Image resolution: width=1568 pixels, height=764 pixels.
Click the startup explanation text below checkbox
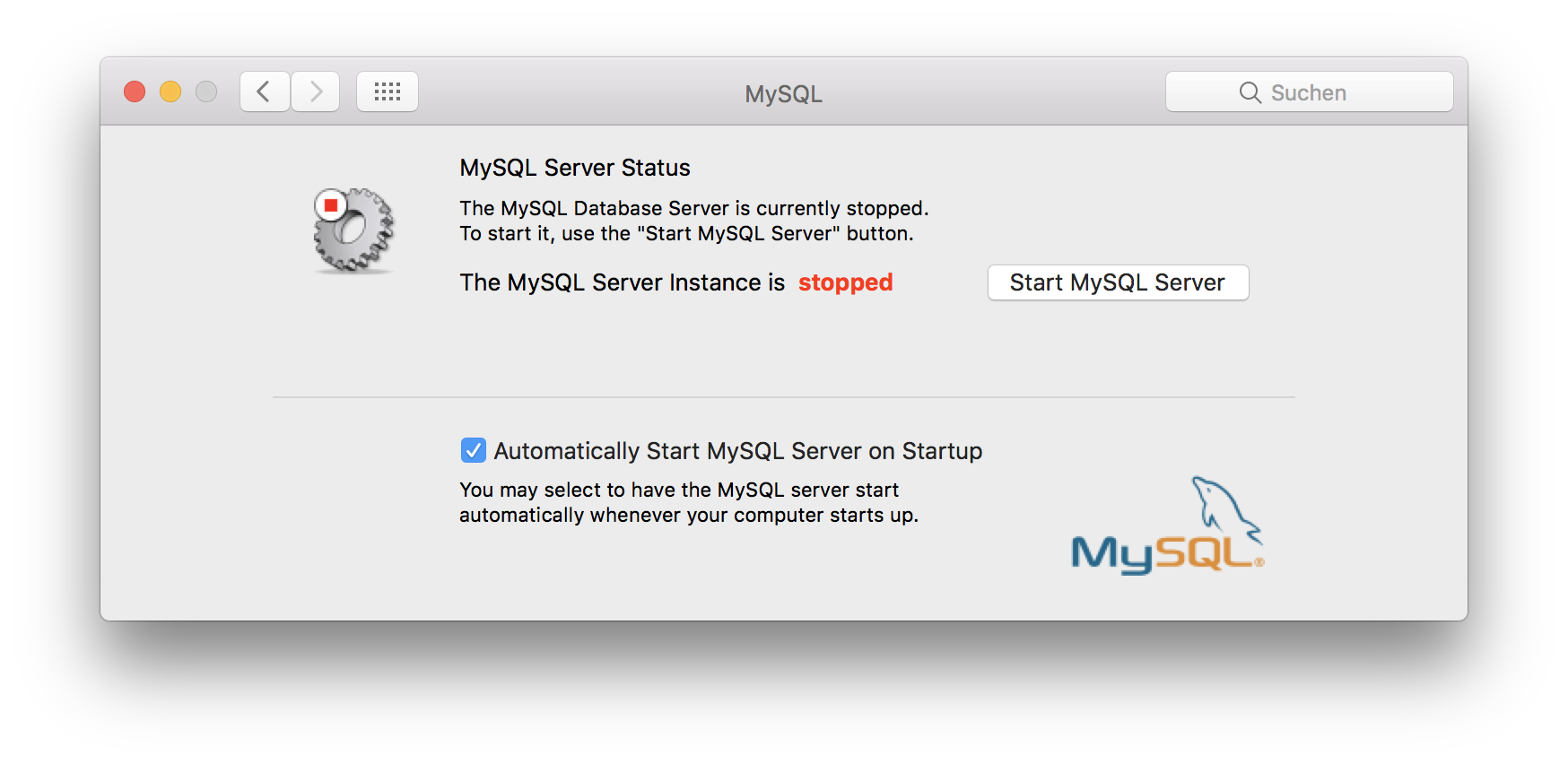(x=688, y=502)
